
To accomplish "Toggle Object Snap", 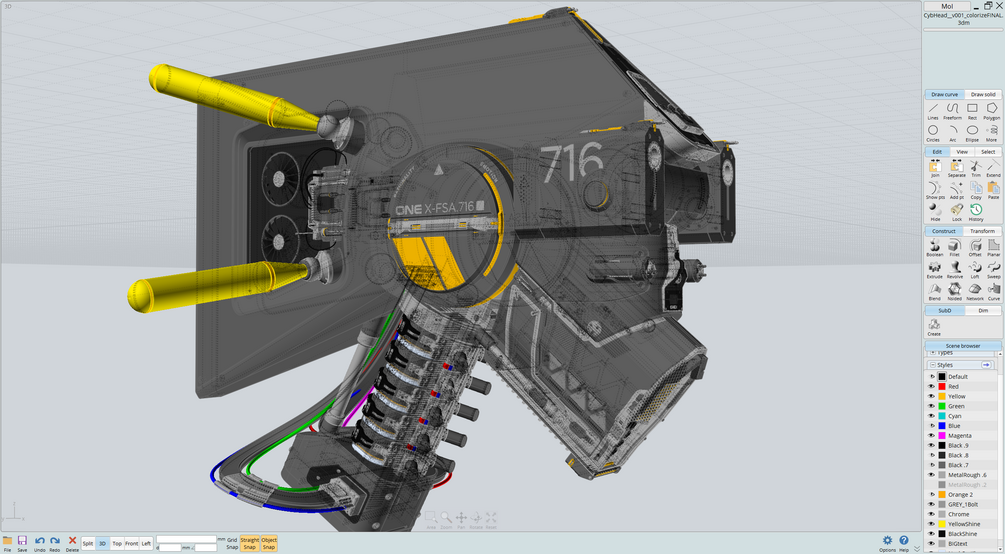I will pyautogui.click(x=269, y=543).
